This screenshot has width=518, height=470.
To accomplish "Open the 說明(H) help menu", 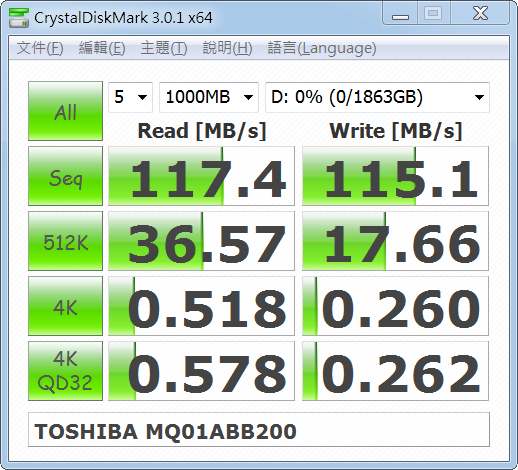I will point(227,48).
